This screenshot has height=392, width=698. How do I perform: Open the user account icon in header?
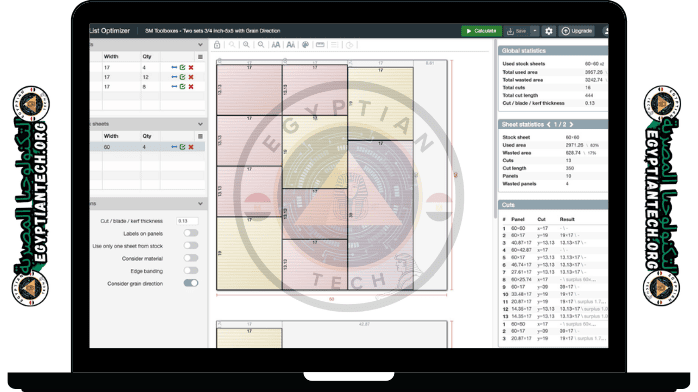pos(606,31)
